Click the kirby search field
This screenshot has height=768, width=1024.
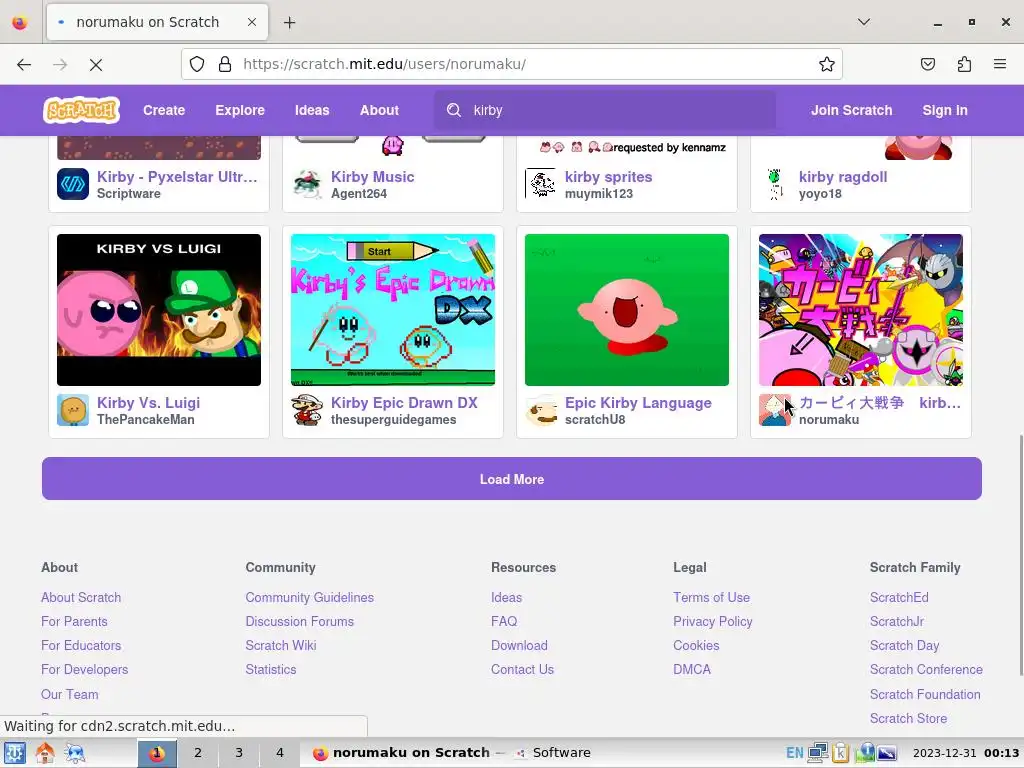click(605, 110)
